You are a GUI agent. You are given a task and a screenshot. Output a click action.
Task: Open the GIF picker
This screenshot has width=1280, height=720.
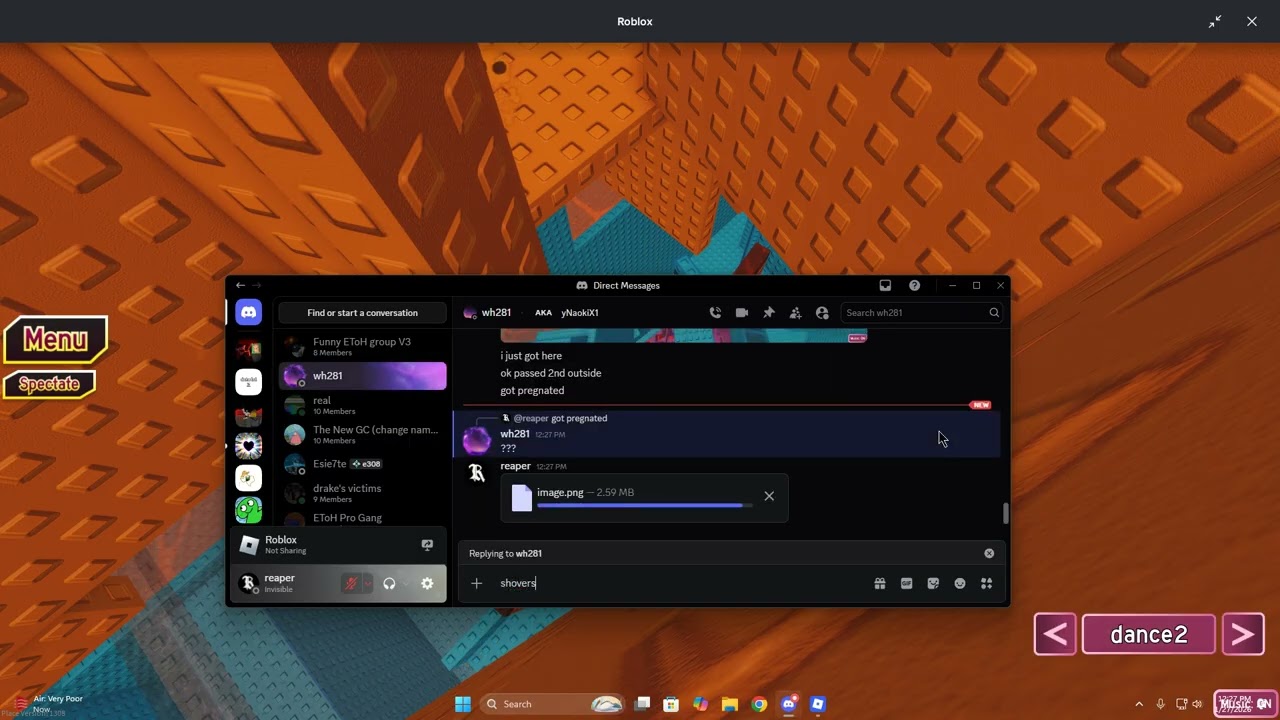click(907, 583)
